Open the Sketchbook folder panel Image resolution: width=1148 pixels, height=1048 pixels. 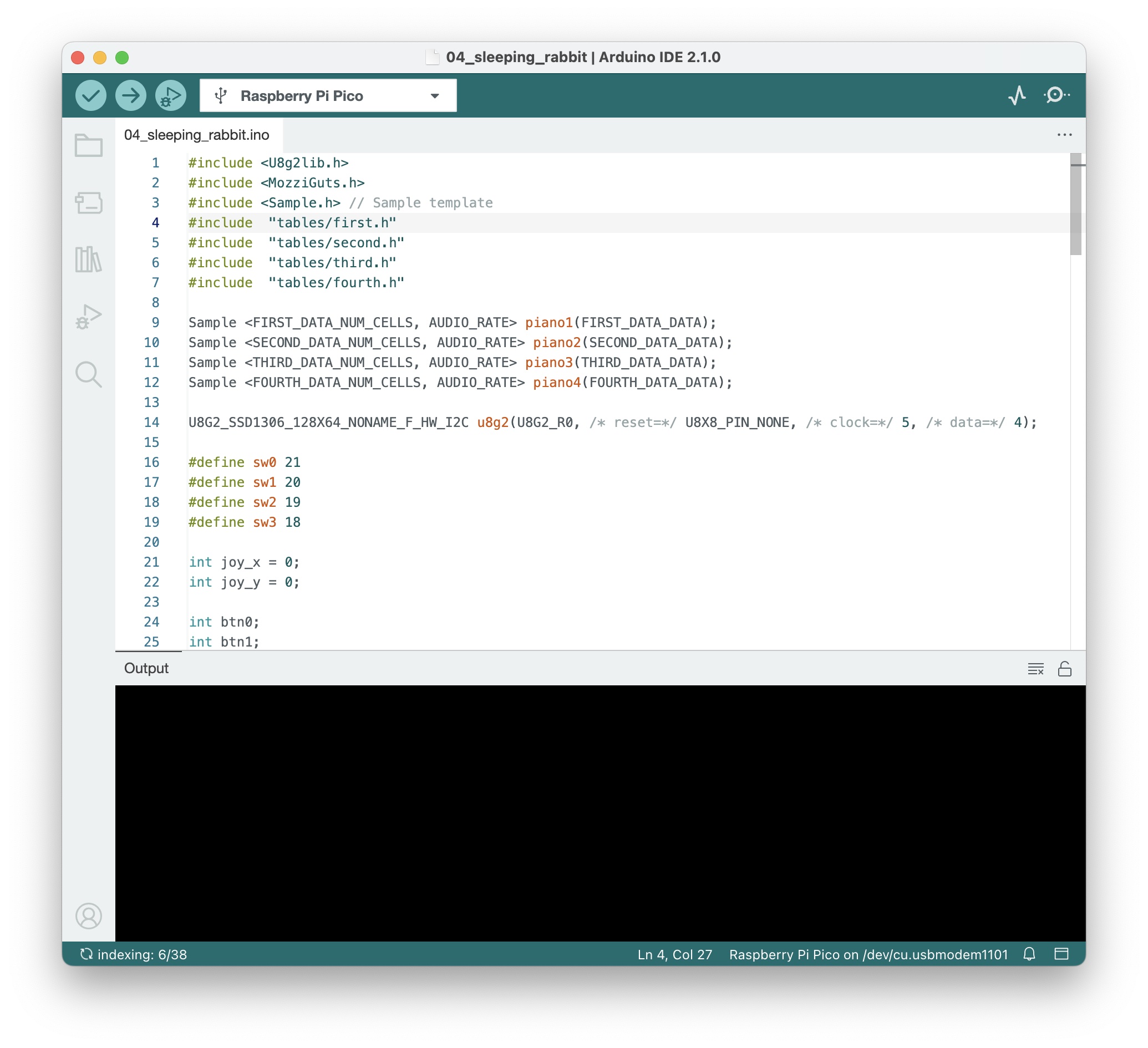89,146
